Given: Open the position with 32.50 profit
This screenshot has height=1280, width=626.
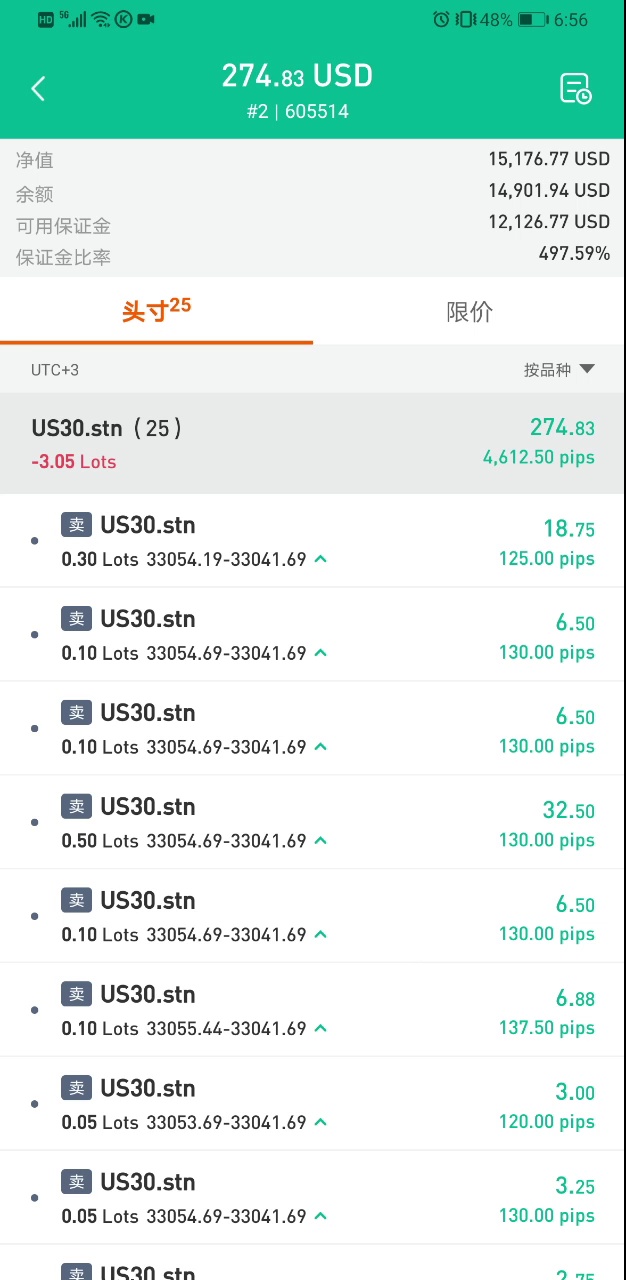Looking at the screenshot, I should click(x=312, y=822).
